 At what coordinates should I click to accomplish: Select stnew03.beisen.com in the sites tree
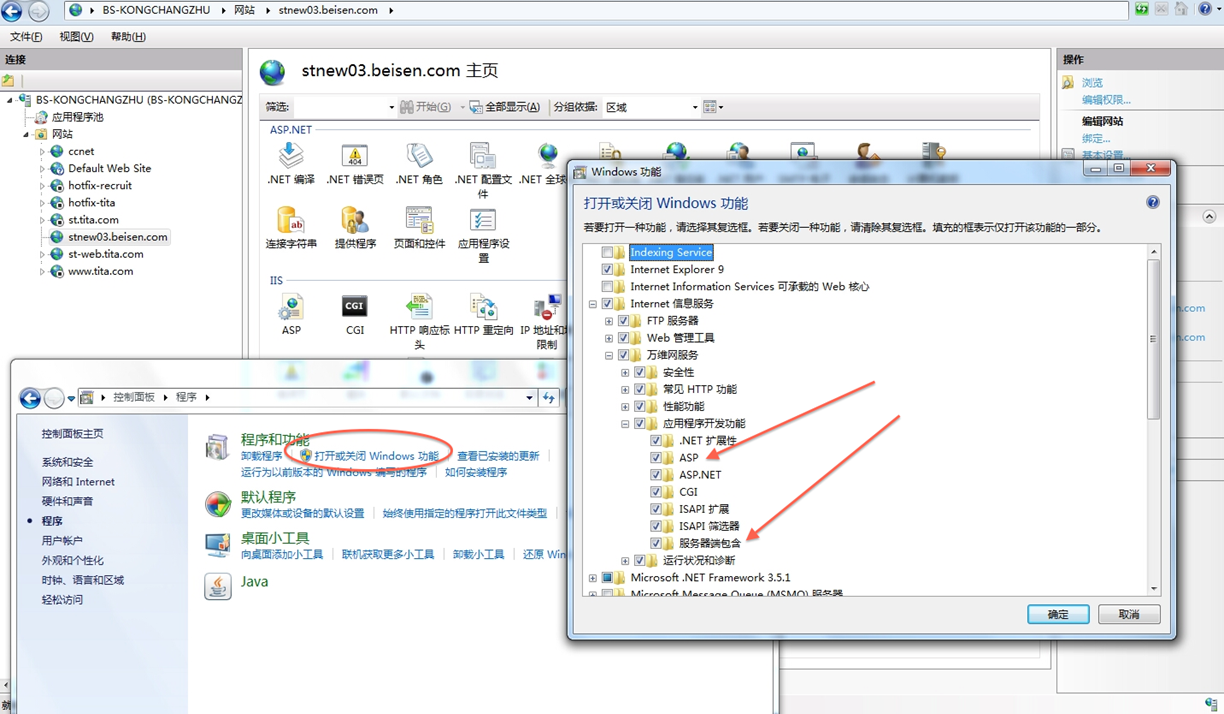tap(118, 237)
